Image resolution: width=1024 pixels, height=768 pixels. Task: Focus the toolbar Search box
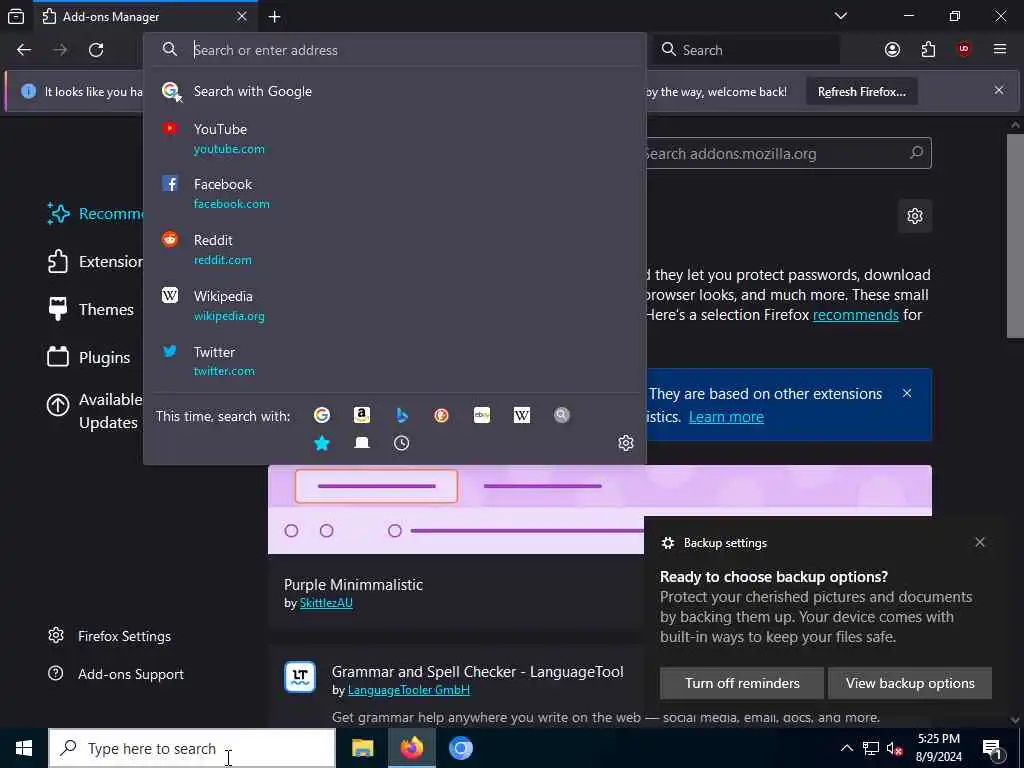[x=746, y=50]
